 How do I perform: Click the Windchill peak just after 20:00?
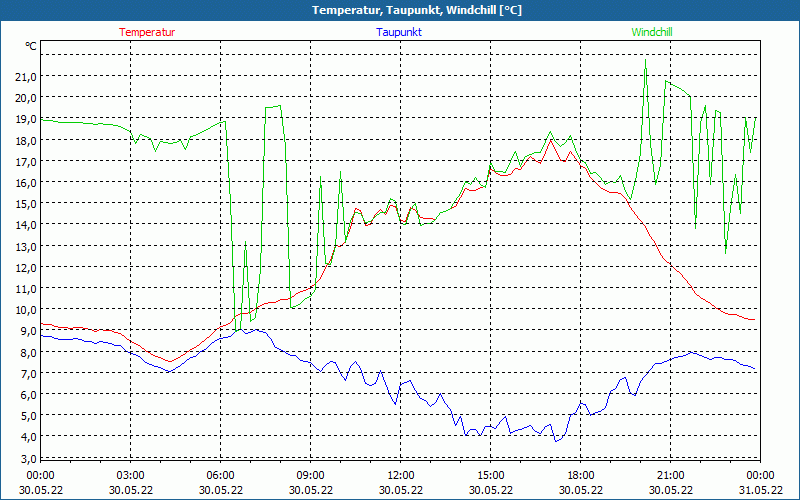tap(645, 60)
